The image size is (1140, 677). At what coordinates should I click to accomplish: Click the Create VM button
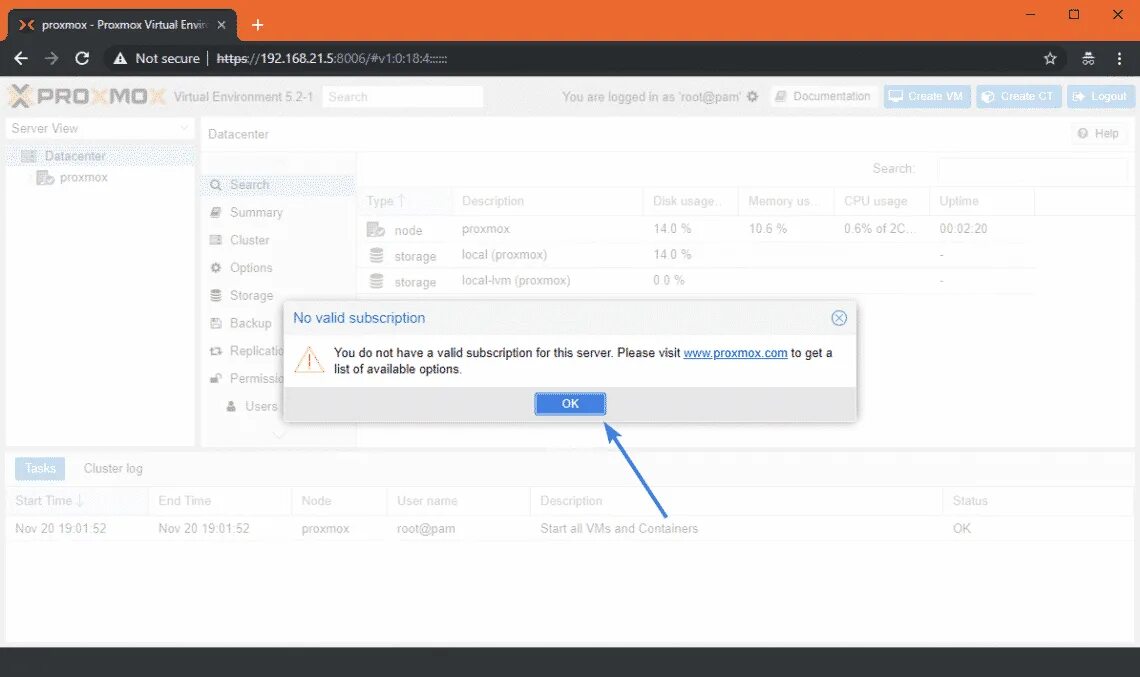tap(927, 96)
